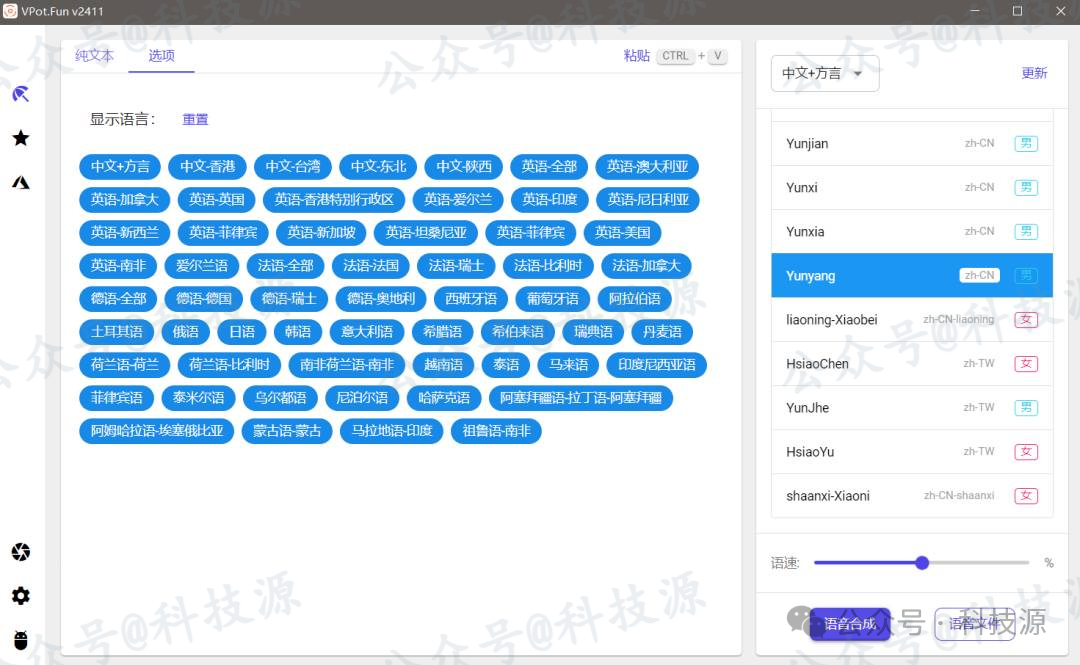Select the Yunxi voice
Image resolution: width=1080 pixels, height=665 pixels.
[912, 187]
